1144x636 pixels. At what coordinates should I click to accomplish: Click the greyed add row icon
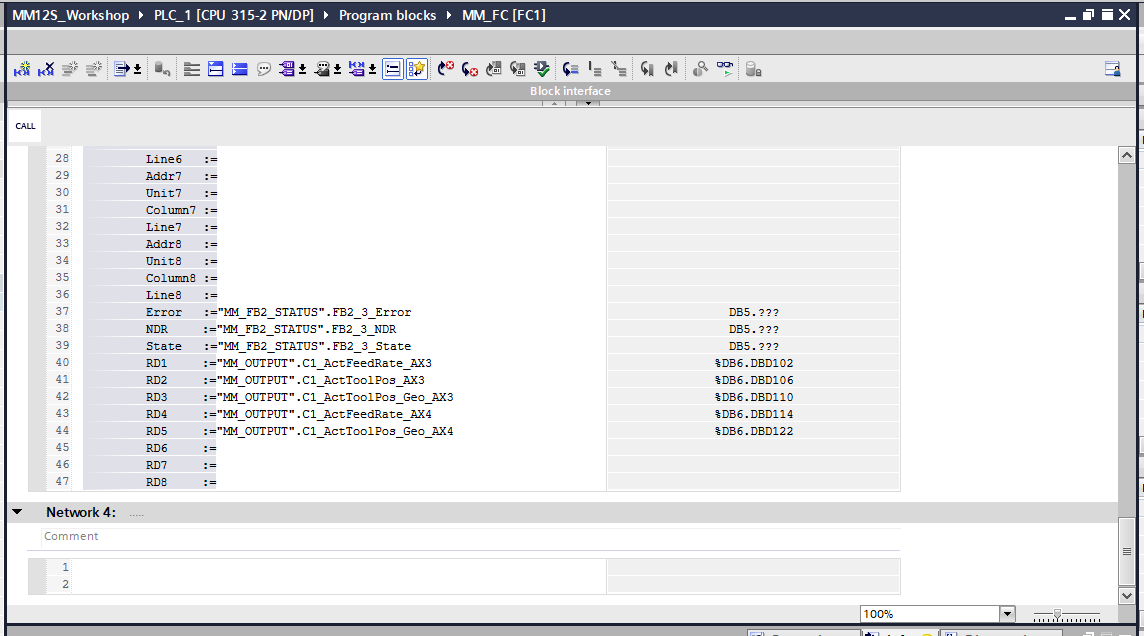tap(94, 69)
